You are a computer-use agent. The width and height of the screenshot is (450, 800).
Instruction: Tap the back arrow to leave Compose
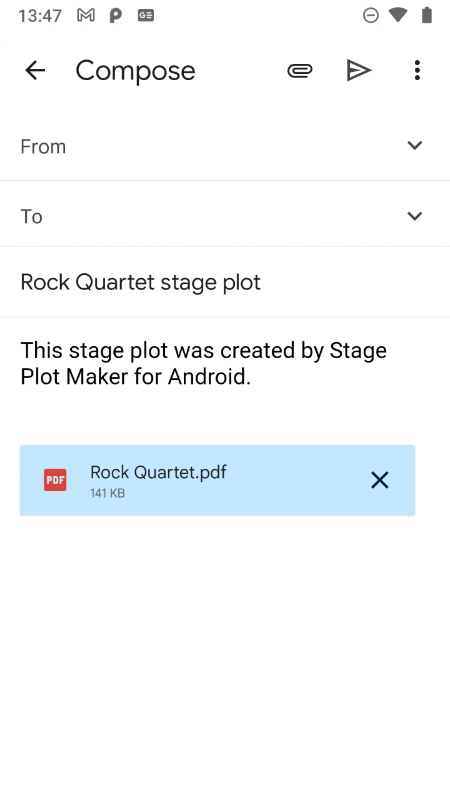tap(35, 70)
